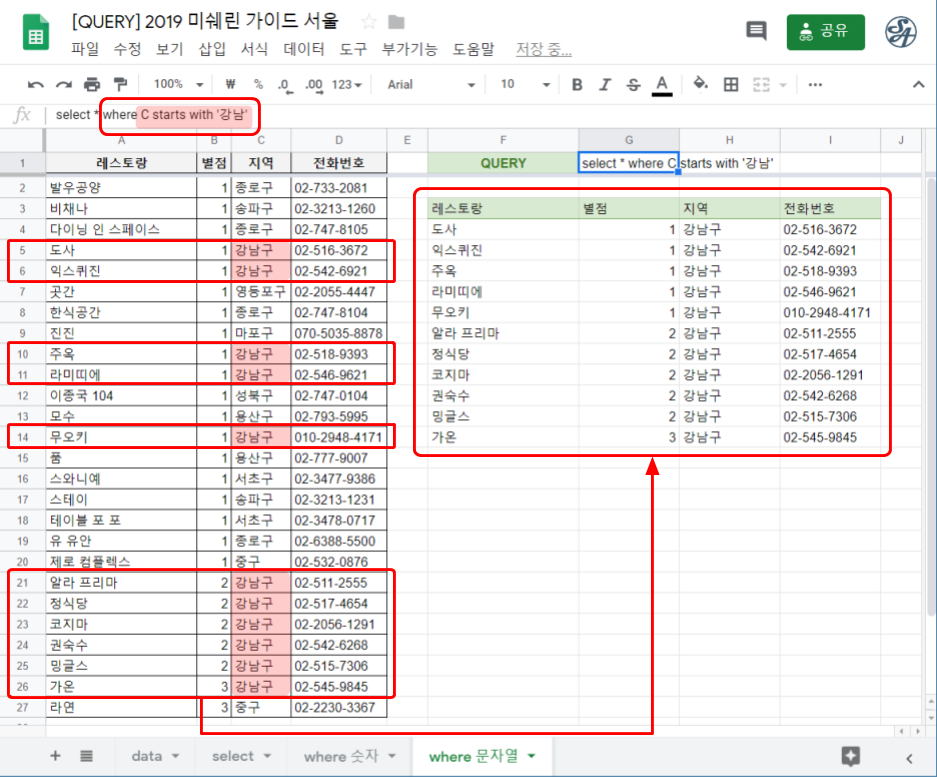This screenshot has height=777, width=937.
Task: Click the print icon
Action: tap(92, 85)
